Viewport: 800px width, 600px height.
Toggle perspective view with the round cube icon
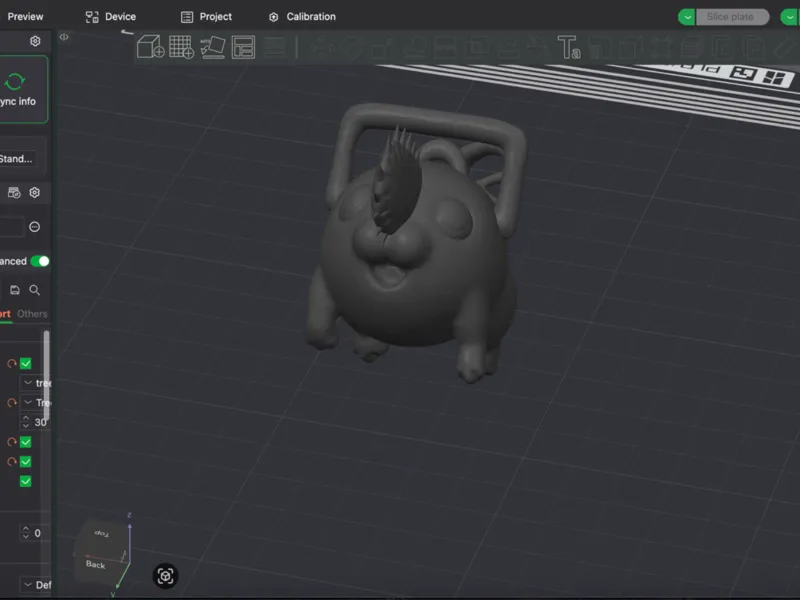pyautogui.click(x=165, y=576)
